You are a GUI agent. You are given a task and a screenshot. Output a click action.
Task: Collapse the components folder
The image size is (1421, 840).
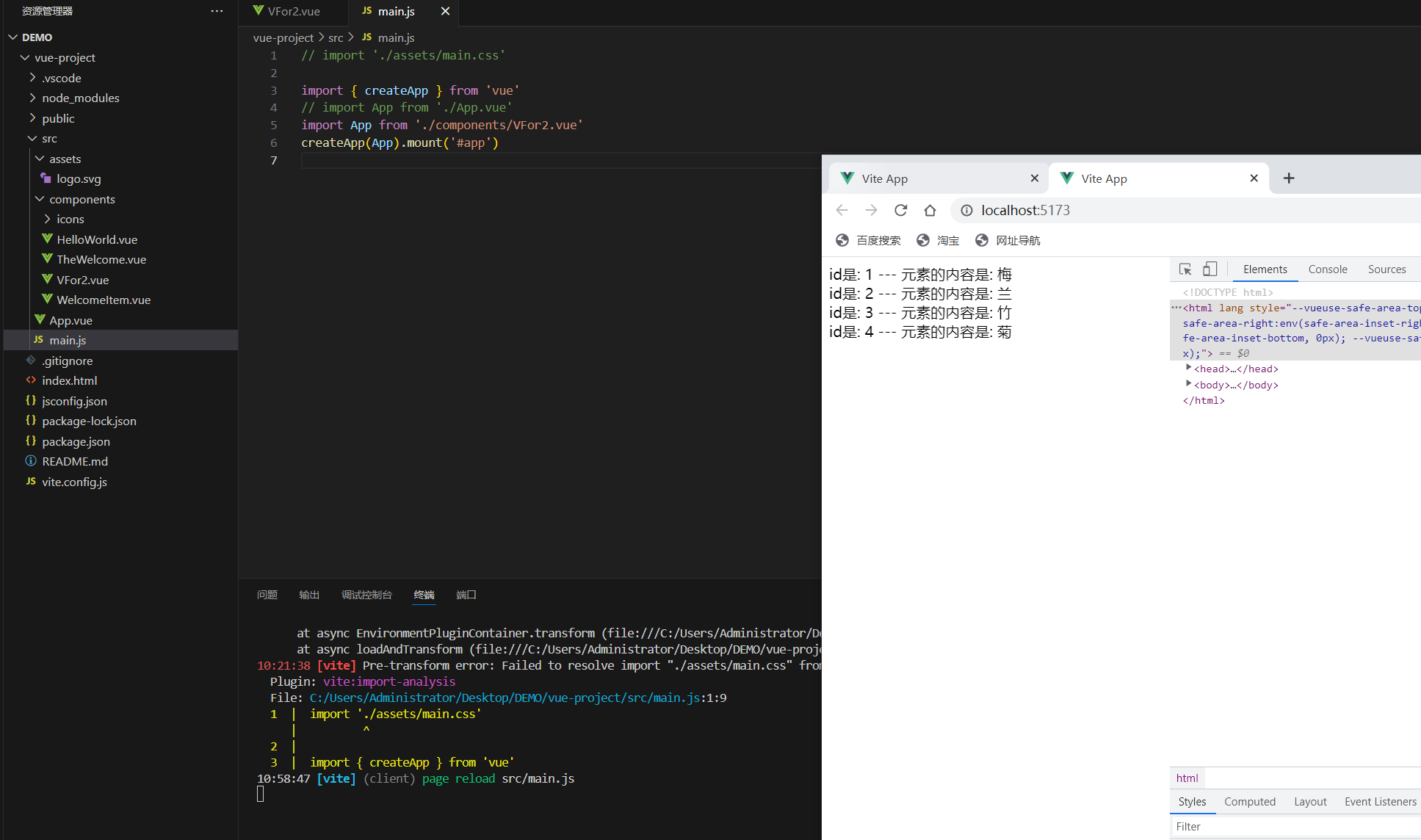click(x=40, y=199)
